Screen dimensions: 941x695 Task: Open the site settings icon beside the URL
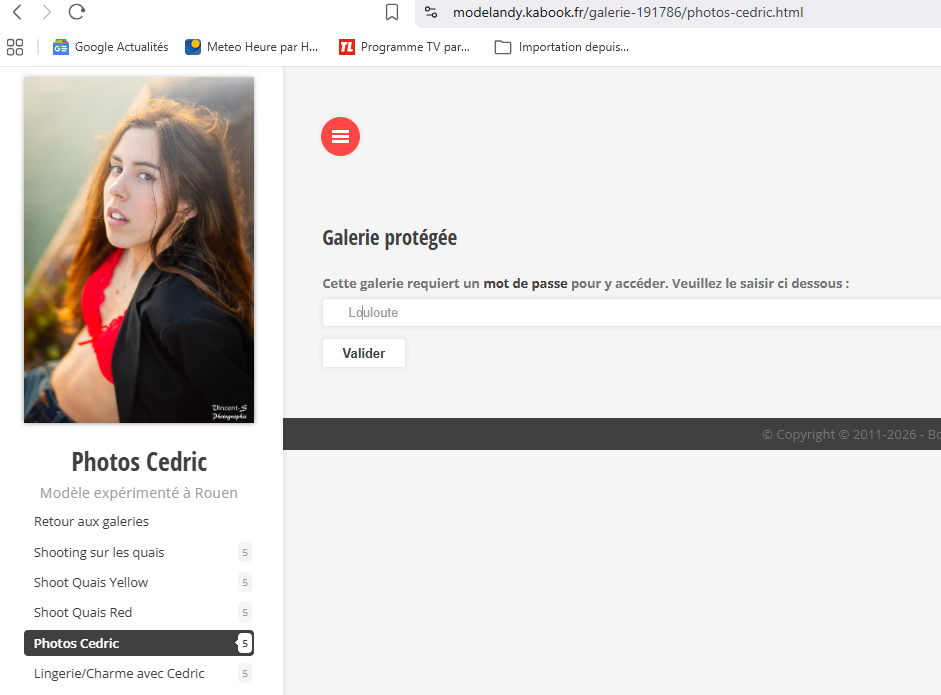pos(431,13)
